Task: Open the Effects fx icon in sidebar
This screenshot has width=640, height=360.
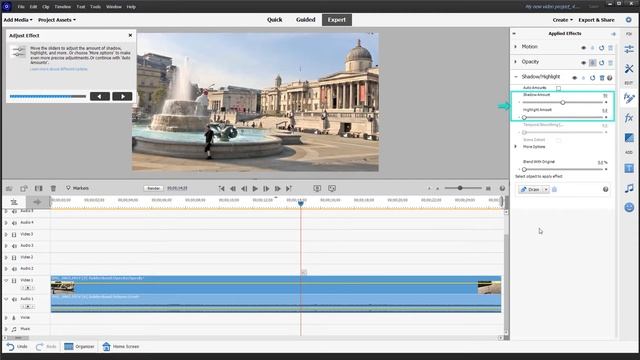Action: point(629,118)
